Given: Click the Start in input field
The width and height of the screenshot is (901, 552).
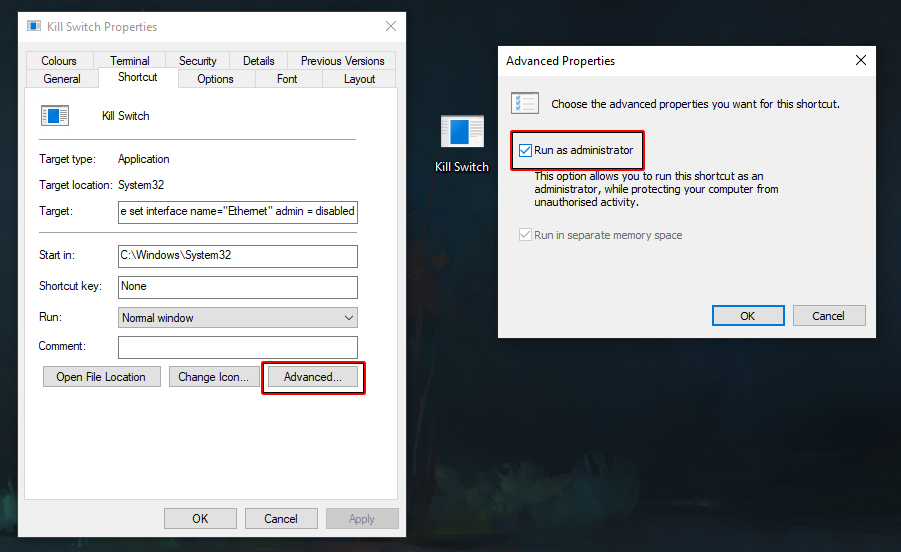Looking at the screenshot, I should coord(238,256).
